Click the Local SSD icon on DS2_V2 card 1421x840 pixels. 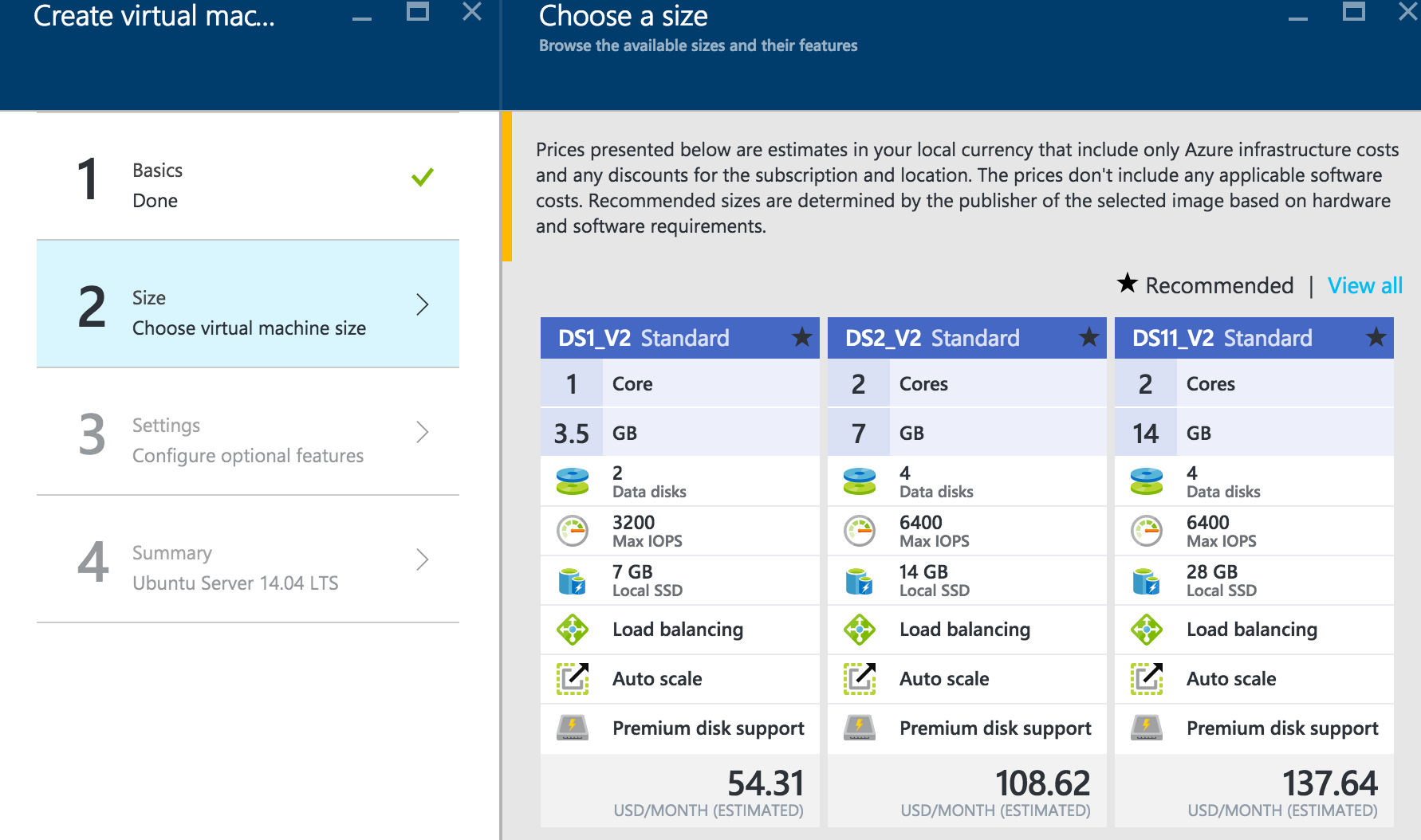click(x=859, y=580)
